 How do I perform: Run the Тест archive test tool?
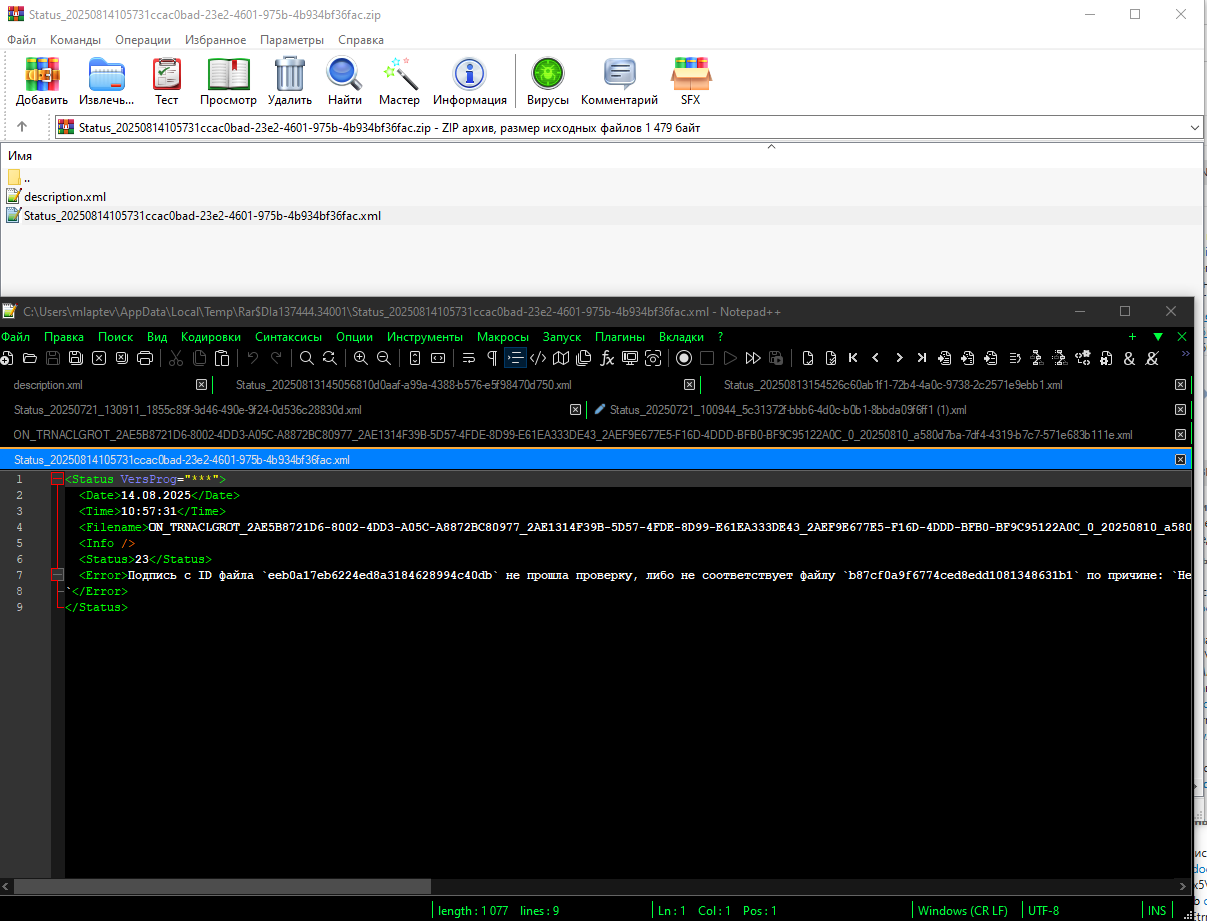[166, 75]
